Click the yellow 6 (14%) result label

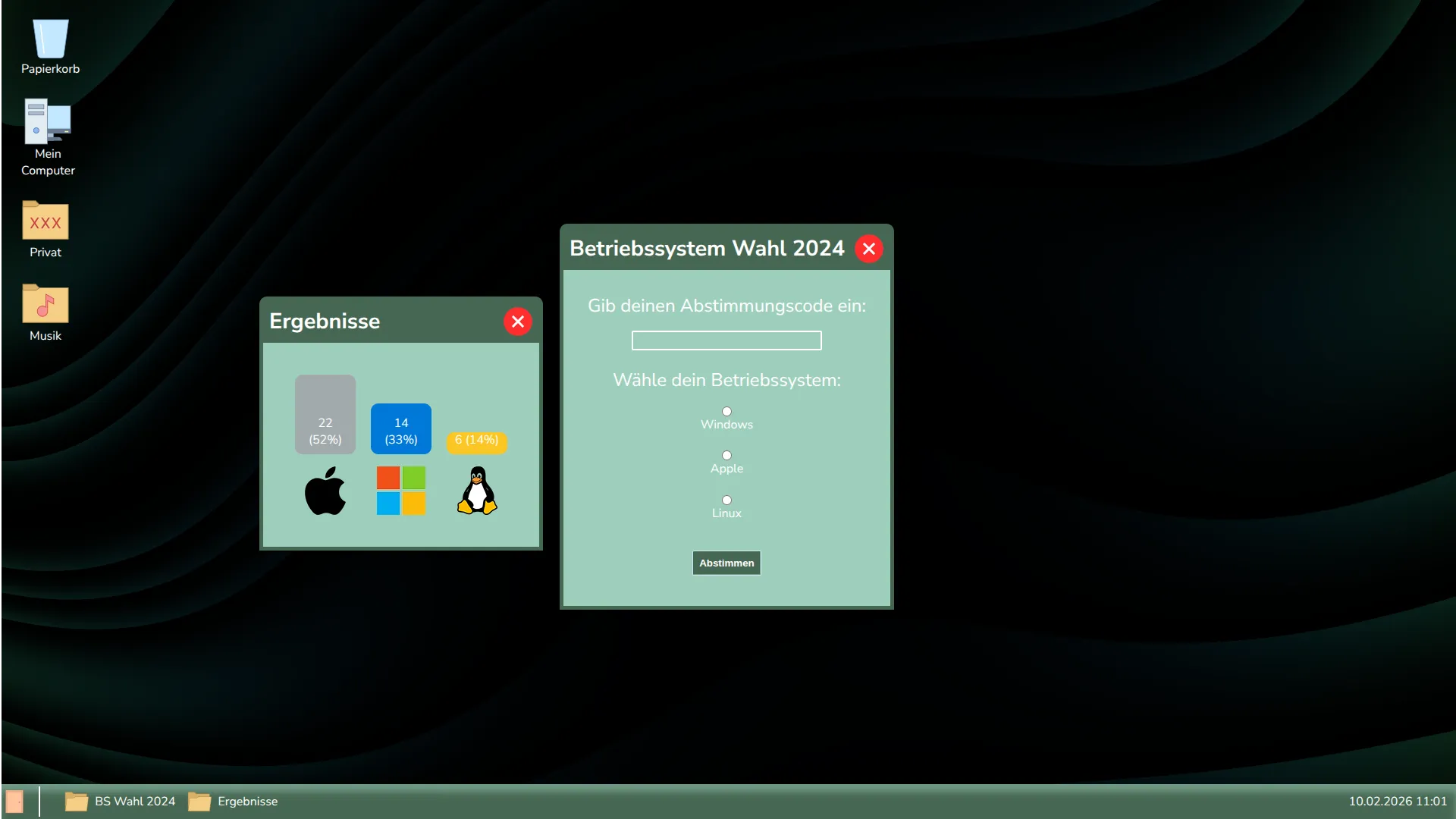coord(476,441)
